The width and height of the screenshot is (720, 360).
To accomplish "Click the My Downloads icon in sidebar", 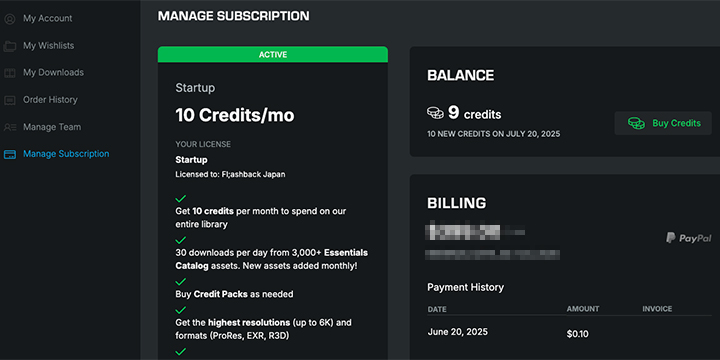I will 10,73.
